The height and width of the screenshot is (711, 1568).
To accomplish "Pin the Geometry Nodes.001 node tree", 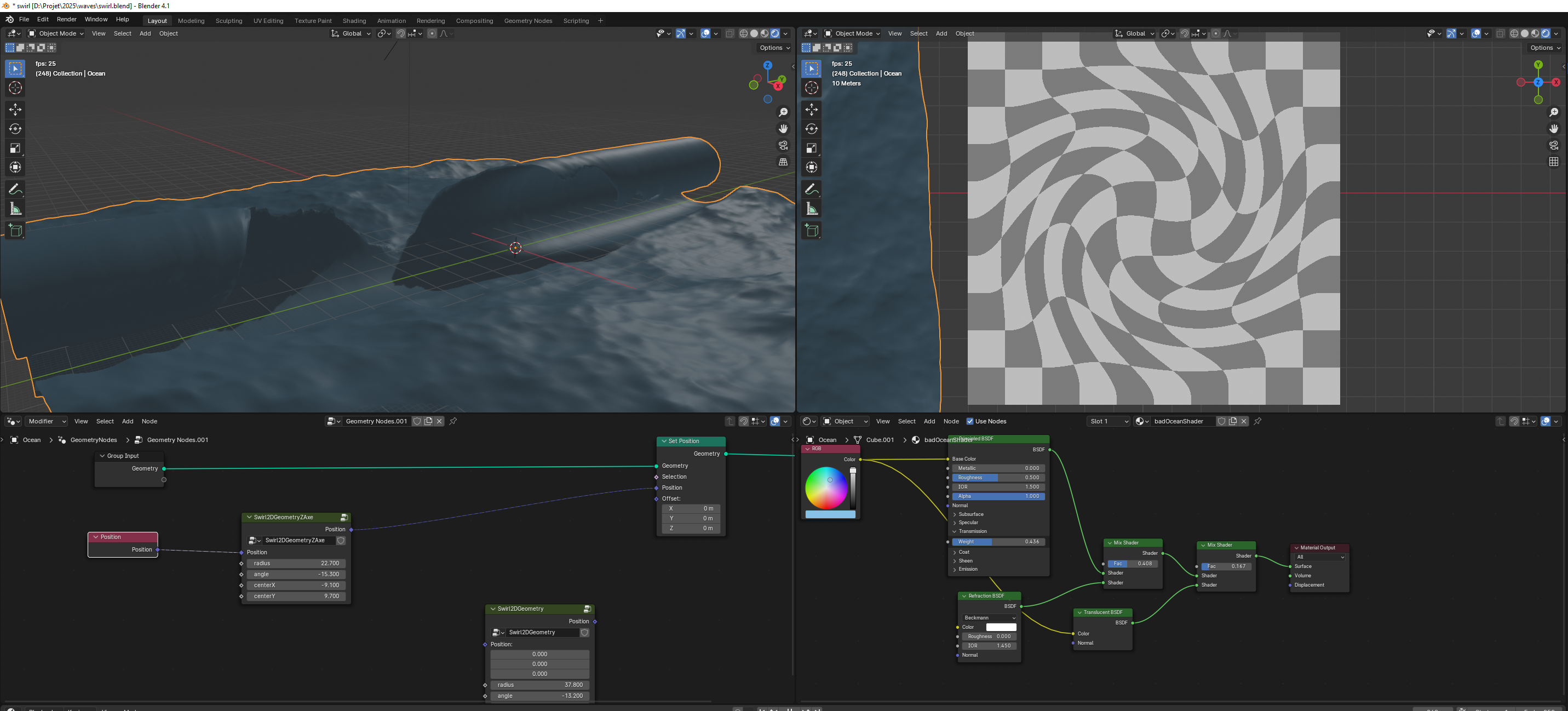I will (x=452, y=421).
